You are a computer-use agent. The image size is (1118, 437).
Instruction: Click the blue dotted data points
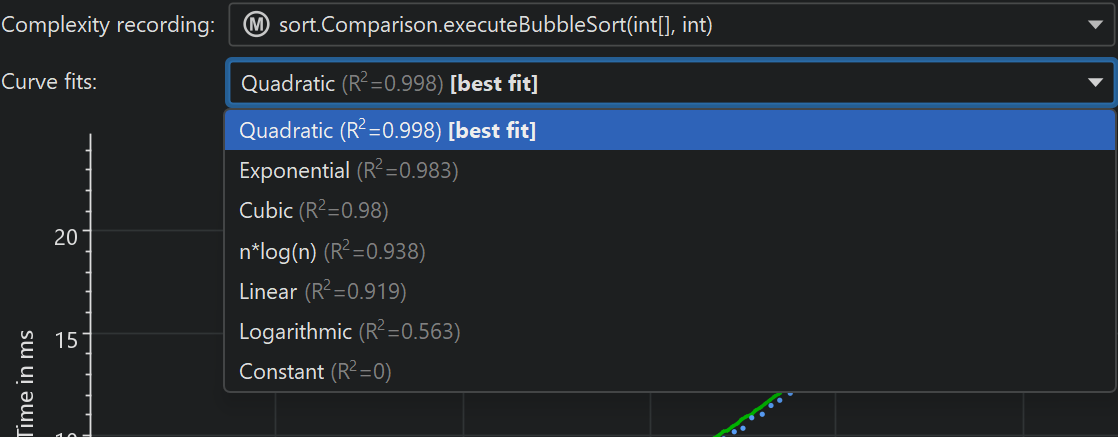762,410
